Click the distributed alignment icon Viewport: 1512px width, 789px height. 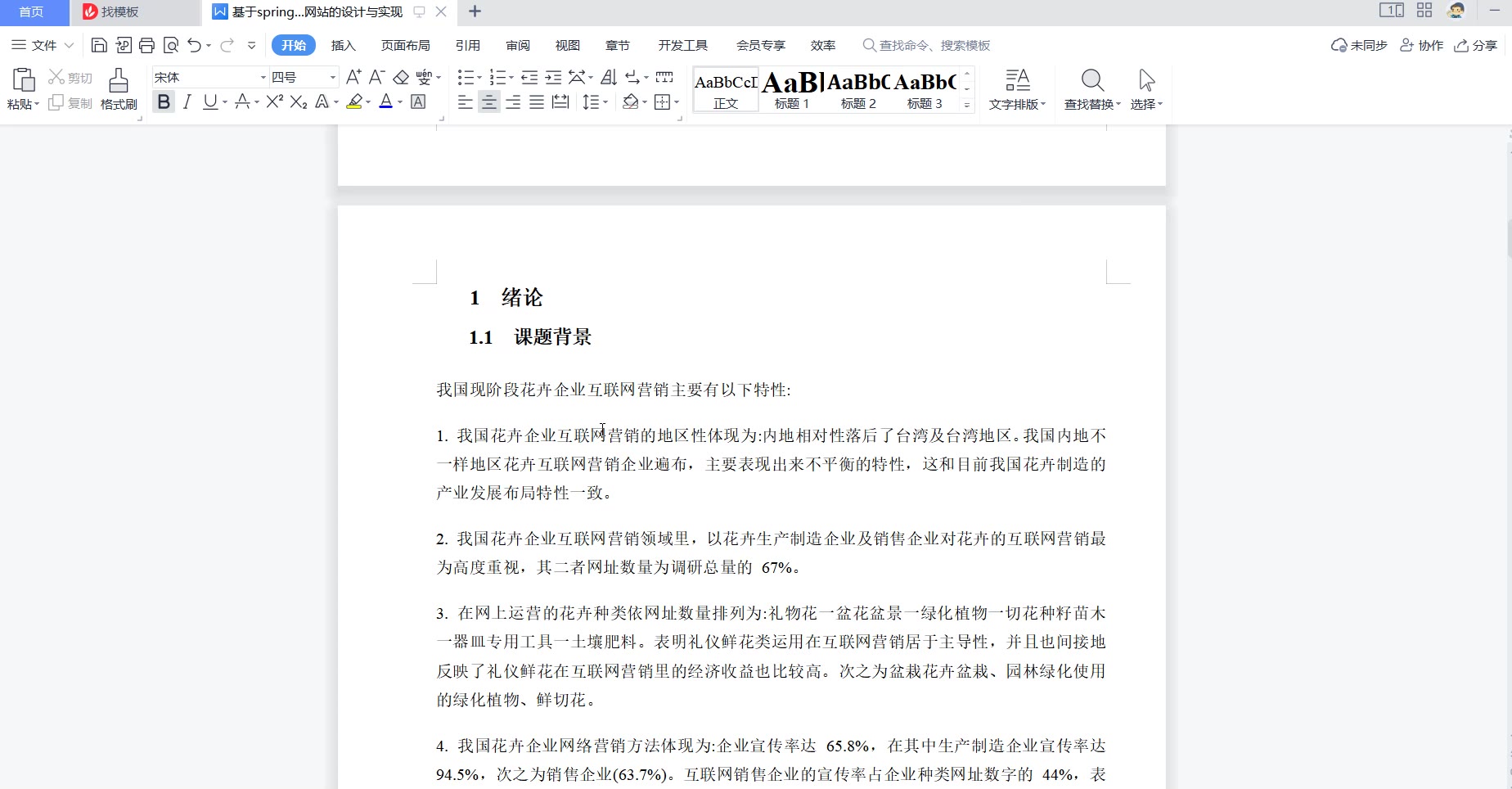pyautogui.click(x=560, y=101)
